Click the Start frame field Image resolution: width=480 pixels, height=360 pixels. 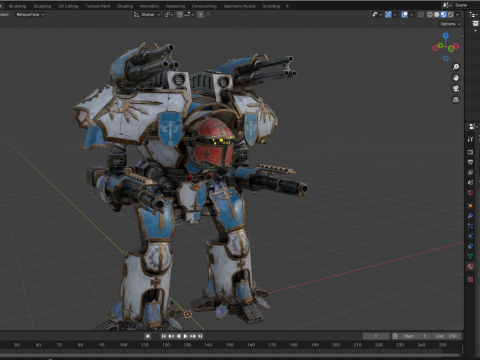pyautogui.click(x=415, y=336)
